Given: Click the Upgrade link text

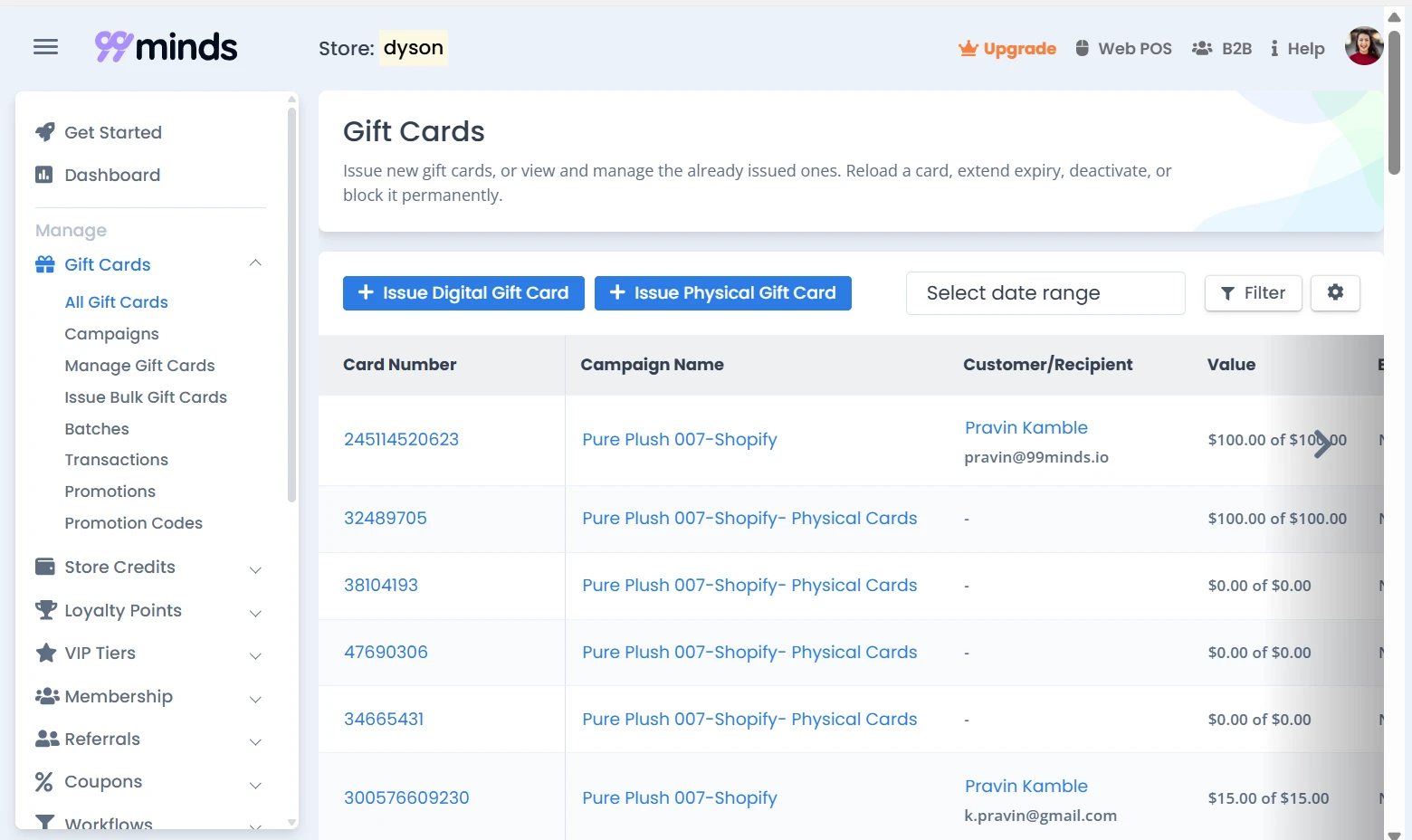Looking at the screenshot, I should (1019, 48).
